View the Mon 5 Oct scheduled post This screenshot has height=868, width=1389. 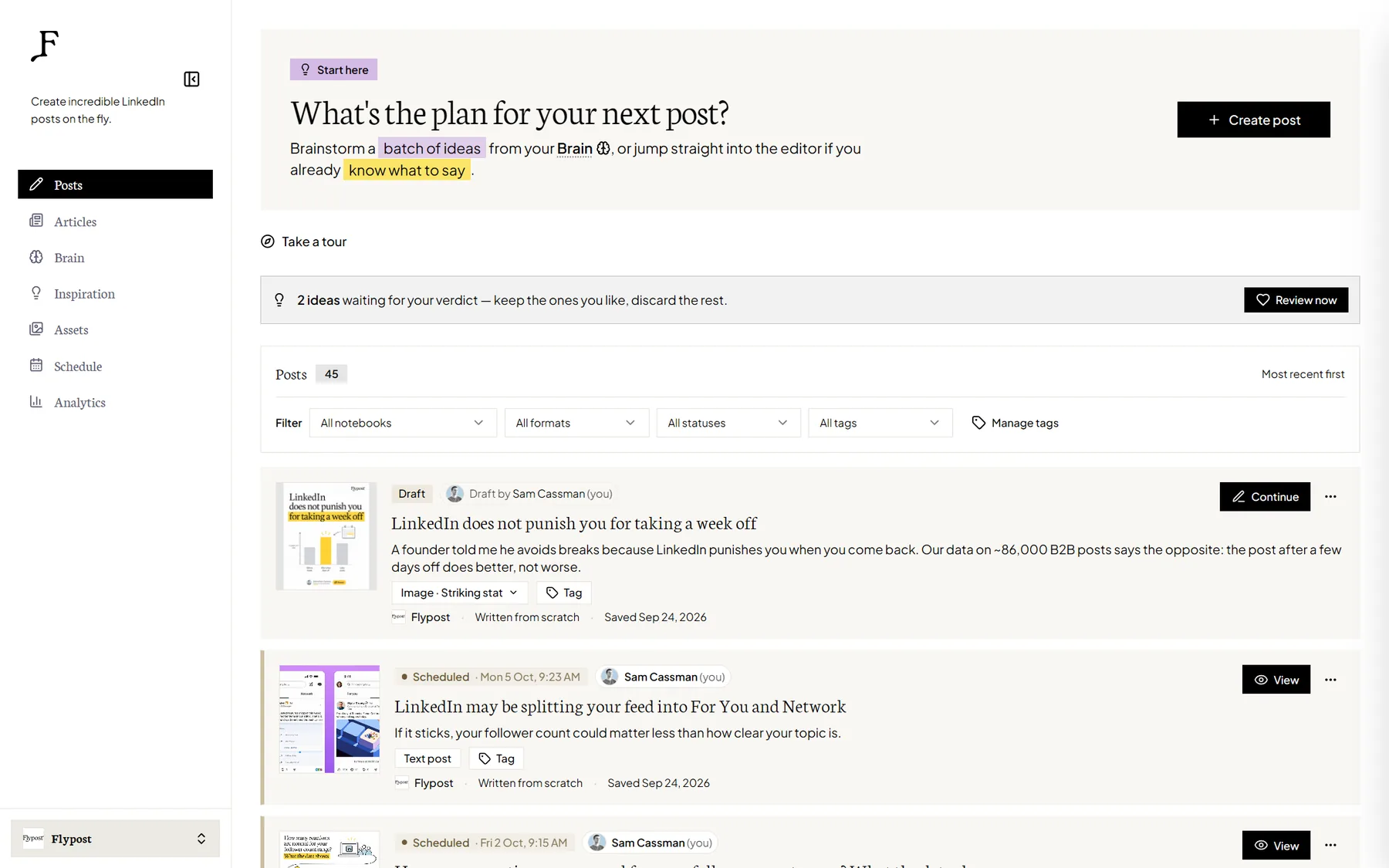[1276, 680]
